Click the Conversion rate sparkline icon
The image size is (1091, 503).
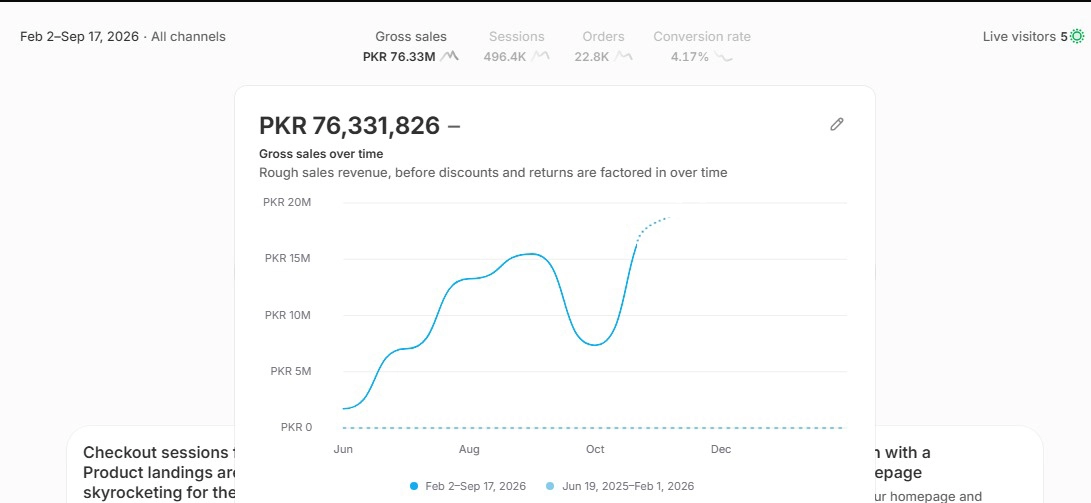[x=724, y=57]
